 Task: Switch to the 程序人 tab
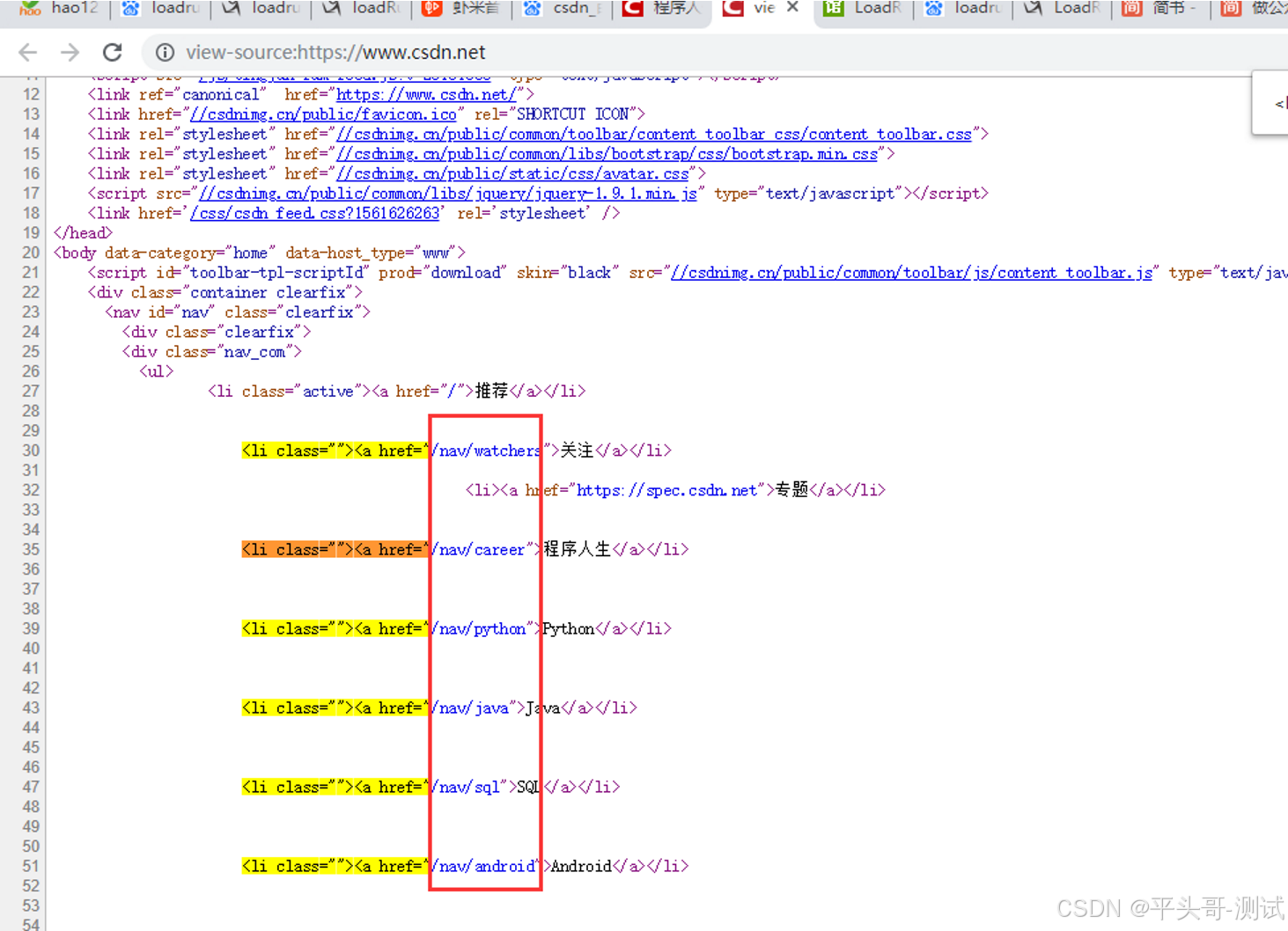[661, 8]
